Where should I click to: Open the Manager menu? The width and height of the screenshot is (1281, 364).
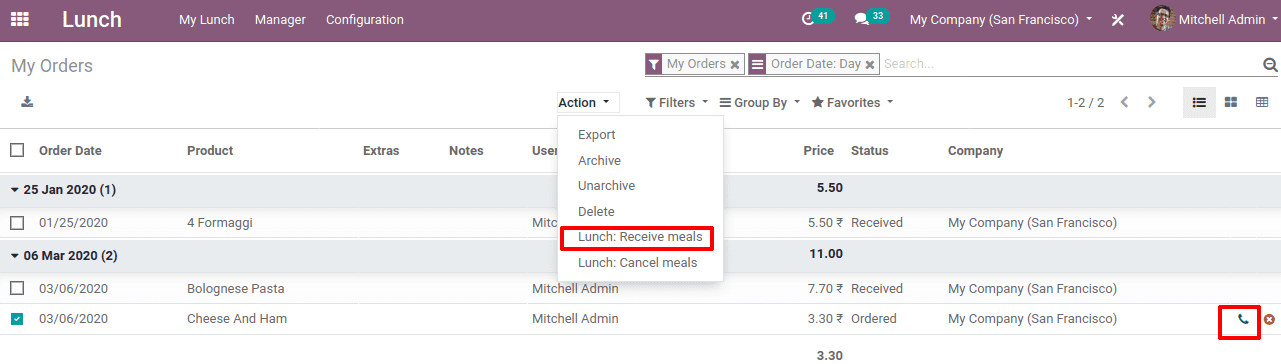click(280, 19)
